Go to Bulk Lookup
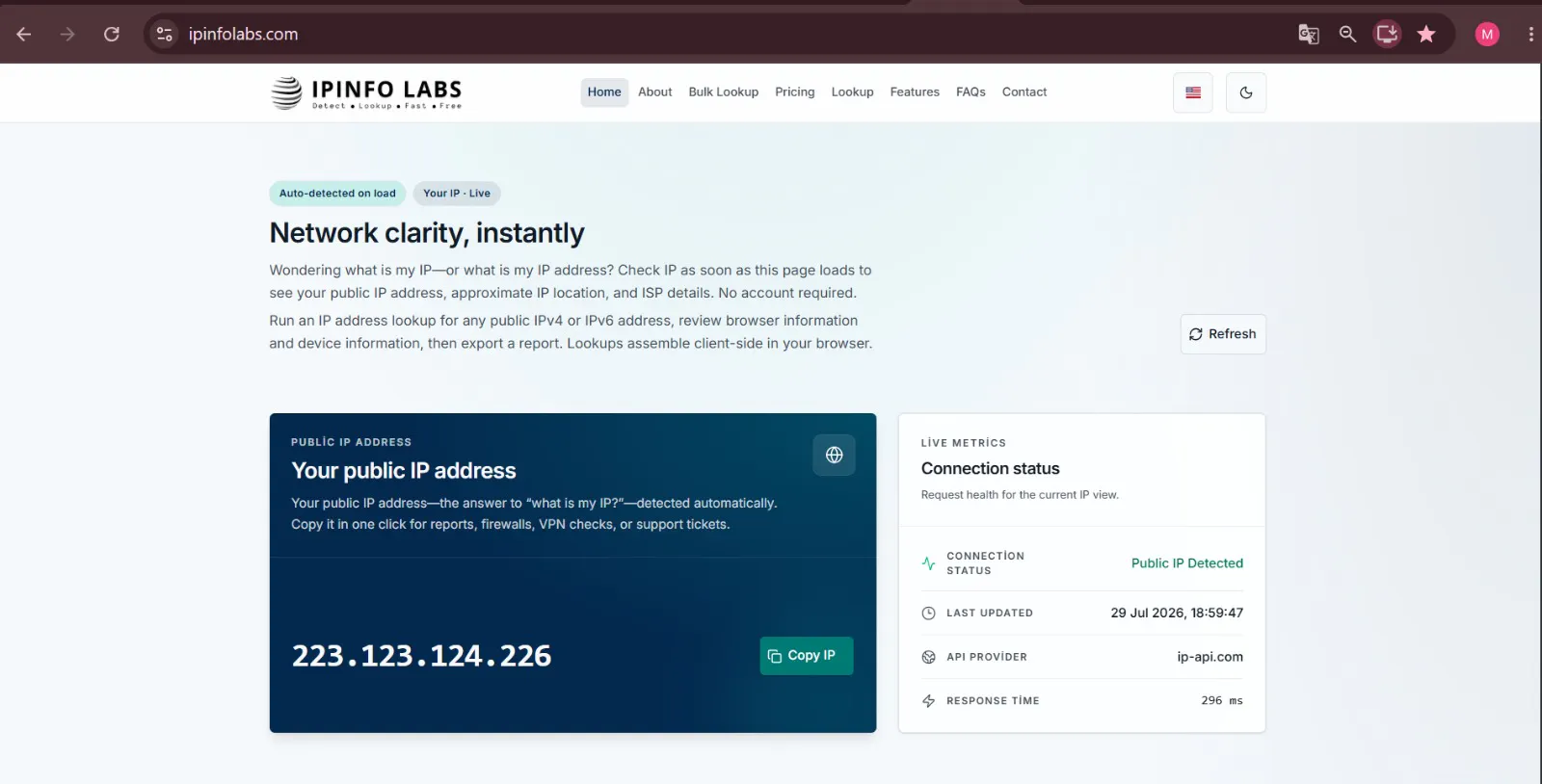The image size is (1542, 784). coord(724,92)
